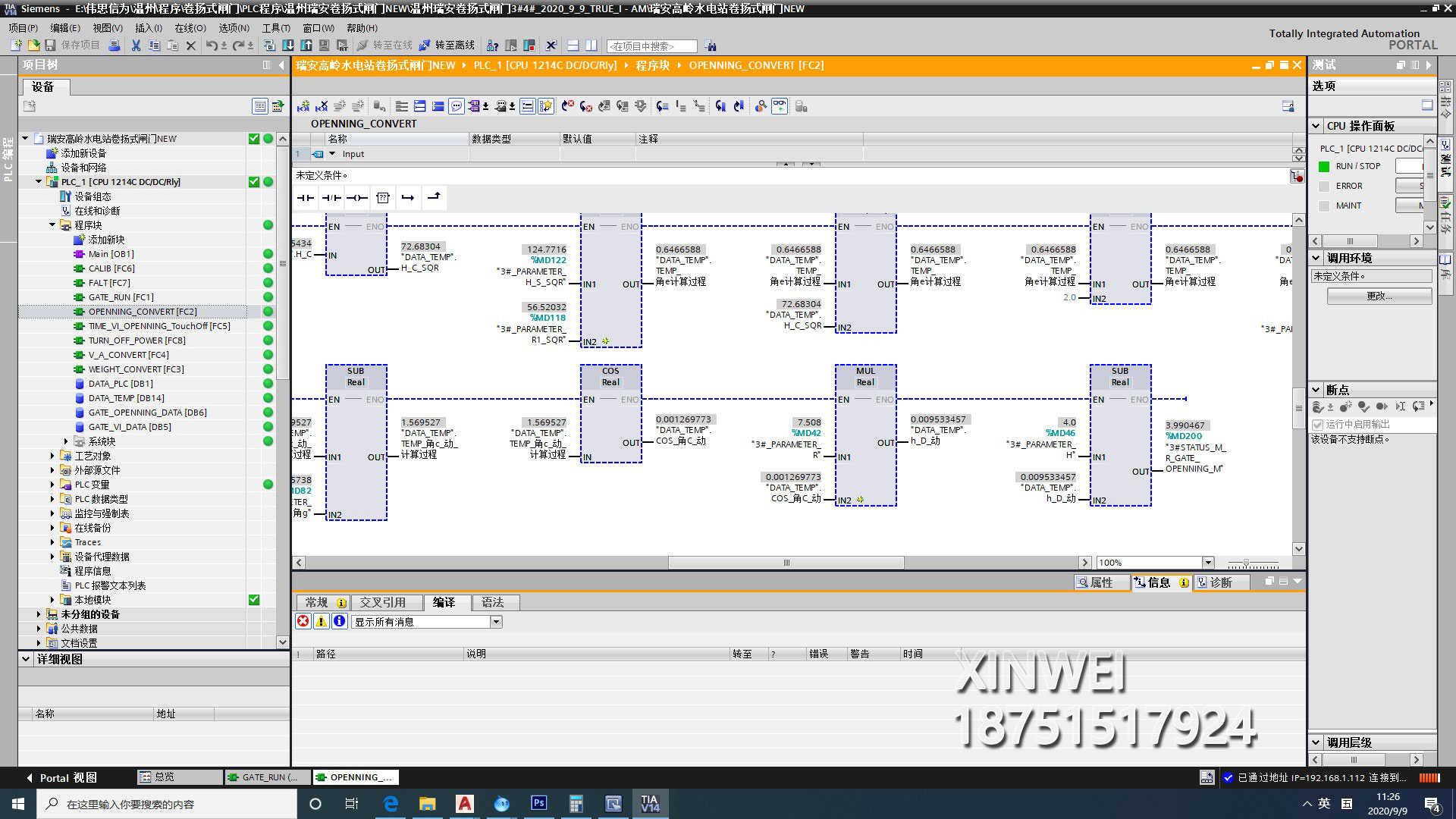1456x819 pixels.
Task: Open the GATE_RUN [FC1] block
Action: coord(121,297)
